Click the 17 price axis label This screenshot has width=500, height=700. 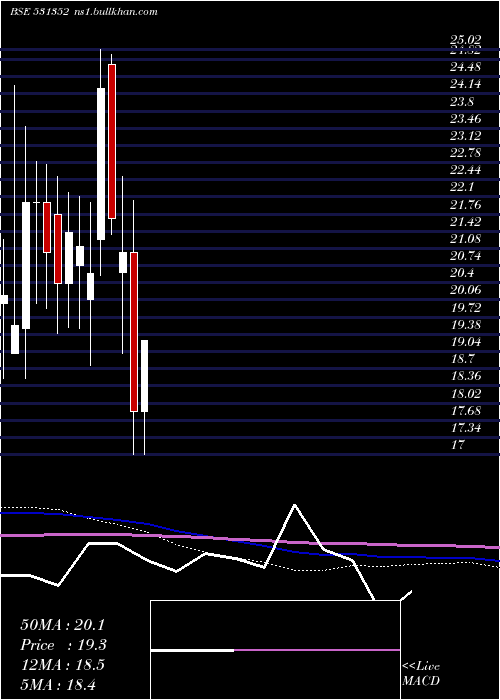point(458,445)
